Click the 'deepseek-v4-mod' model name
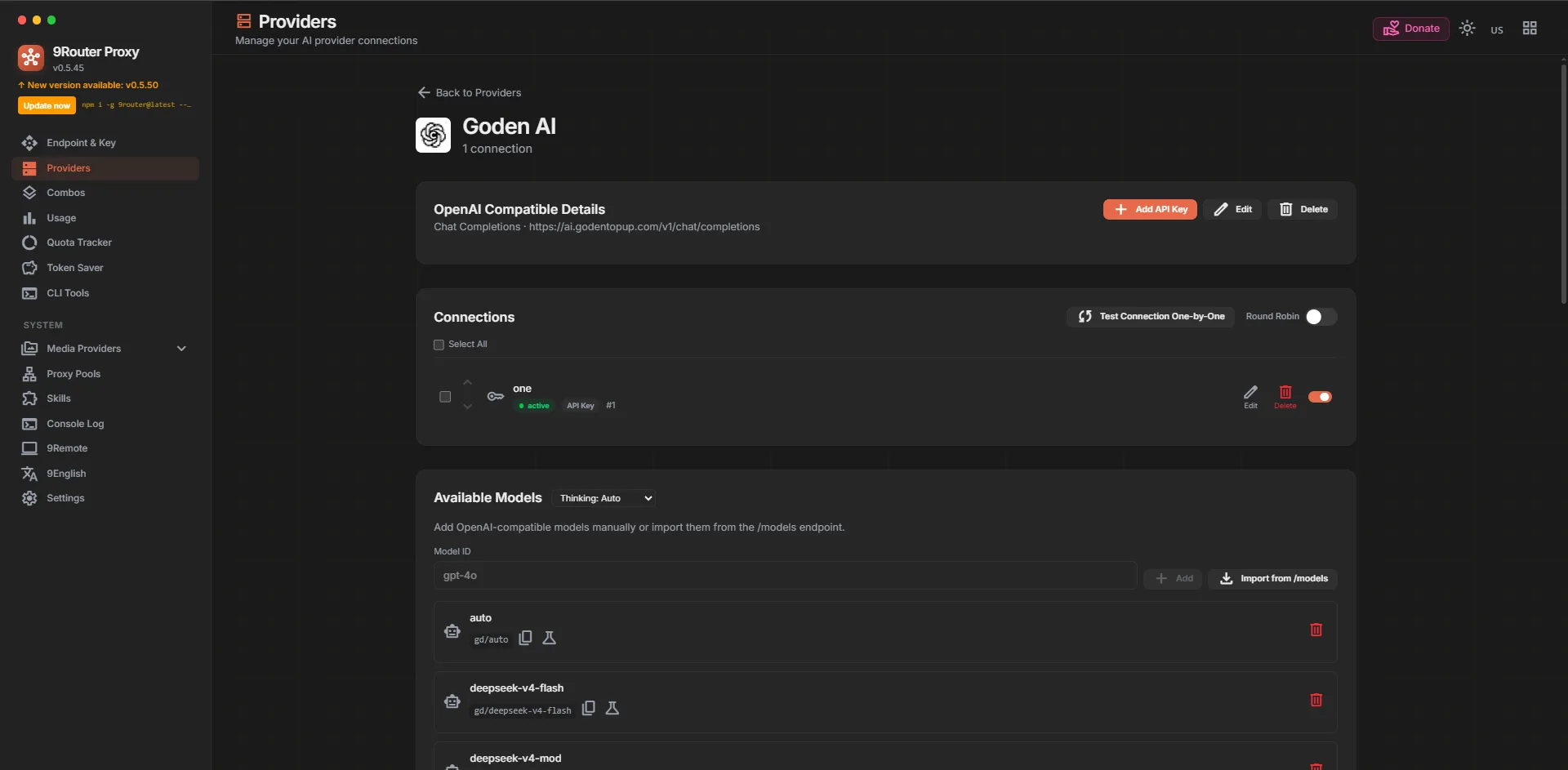 pos(515,759)
